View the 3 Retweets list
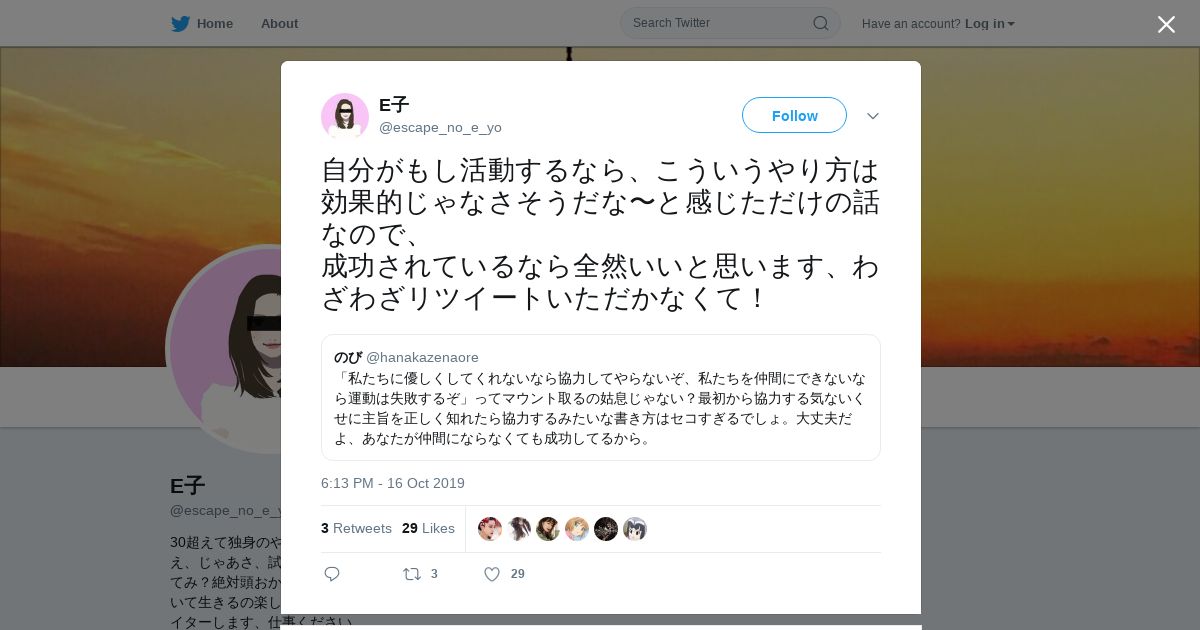Screen dimensions: 1200x630 pyautogui.click(x=356, y=528)
